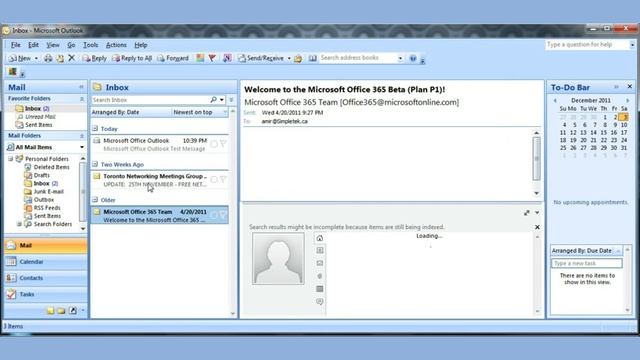Select Junk E-mail folder in tree
Viewport: 640px width, 360px height.
[x=48, y=191]
